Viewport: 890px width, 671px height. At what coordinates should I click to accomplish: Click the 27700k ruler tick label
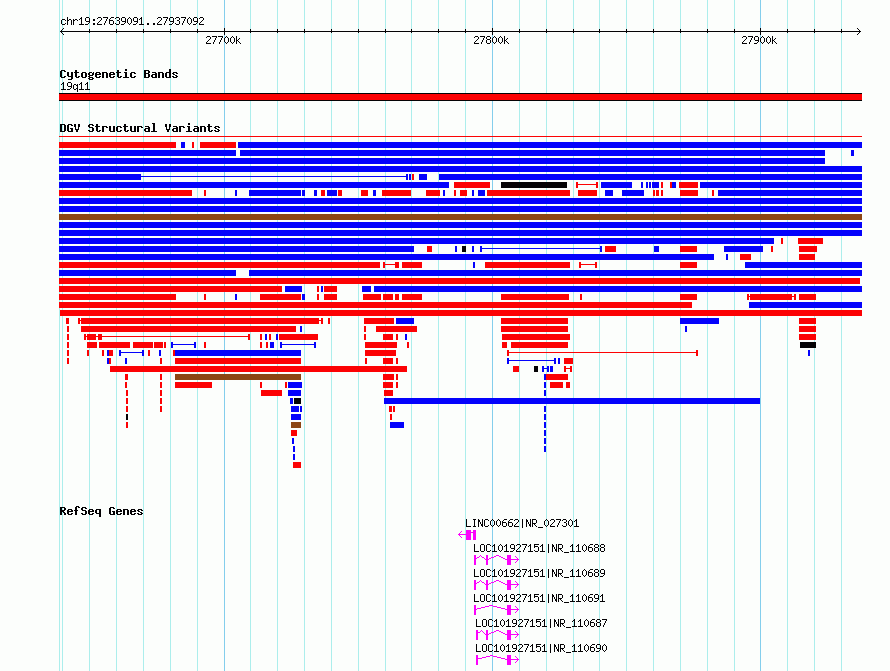(223, 40)
